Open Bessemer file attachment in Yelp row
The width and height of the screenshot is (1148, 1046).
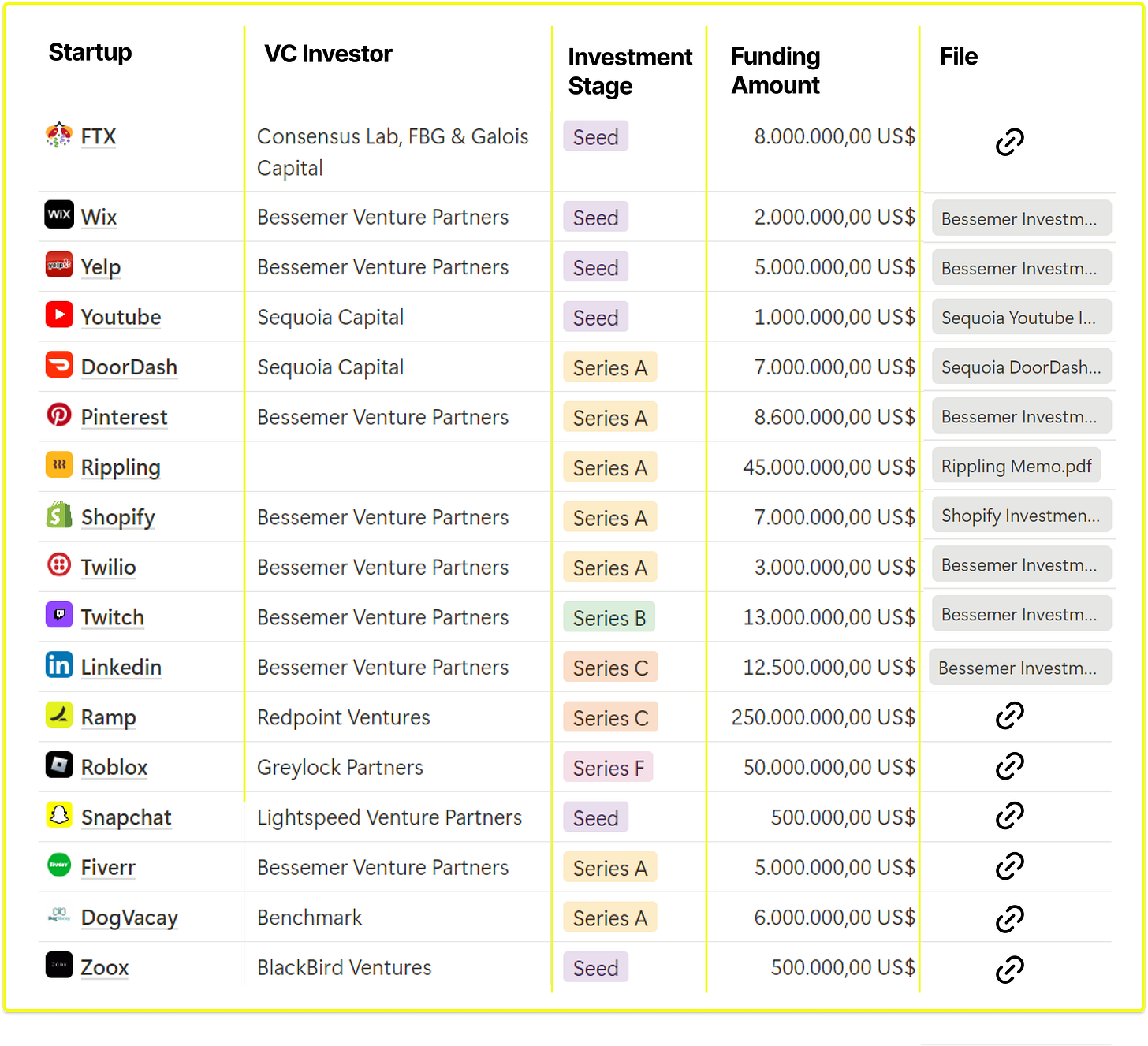point(1022,268)
